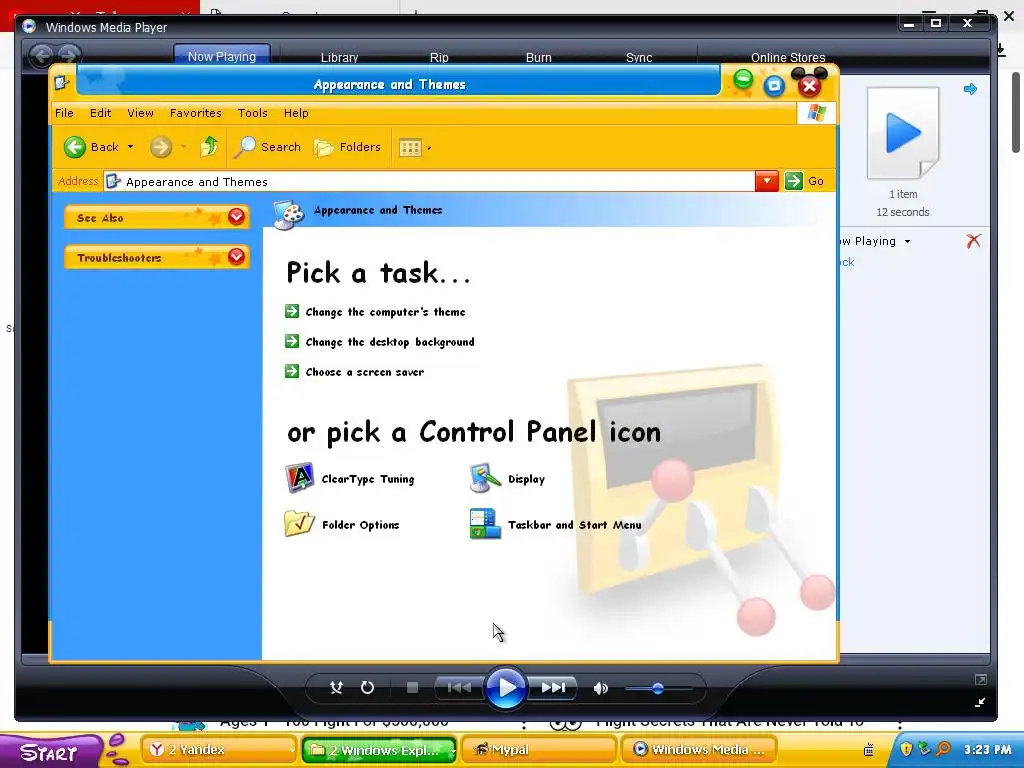This screenshot has height=768, width=1024.
Task: Open the ClearType Tuning icon
Action: [x=299, y=479]
